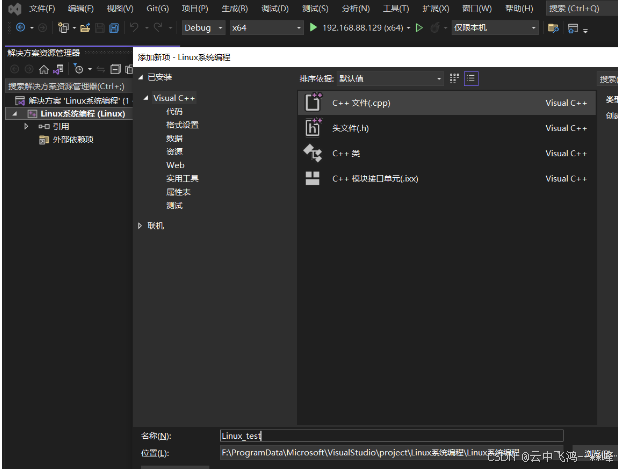The width and height of the screenshot is (618, 469).
Task: Open the pending changes filter dropdown arrow
Action: pos(90,69)
